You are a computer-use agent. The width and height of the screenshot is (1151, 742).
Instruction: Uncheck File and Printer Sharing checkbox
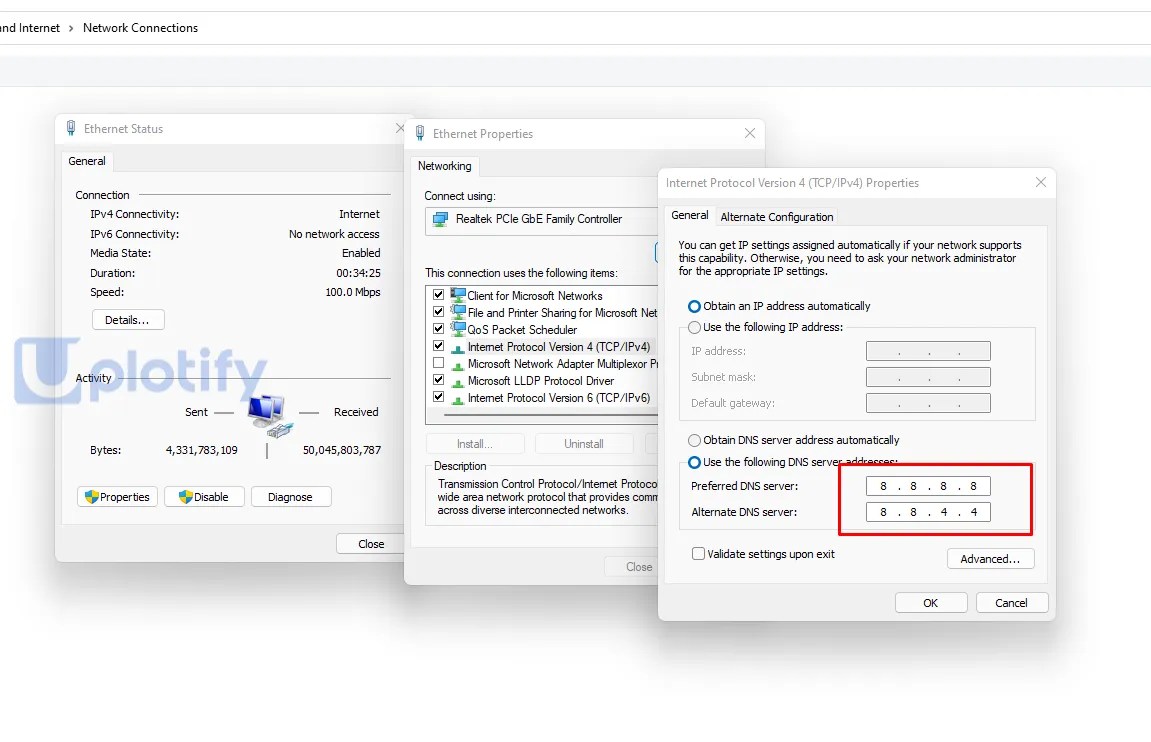(x=438, y=311)
